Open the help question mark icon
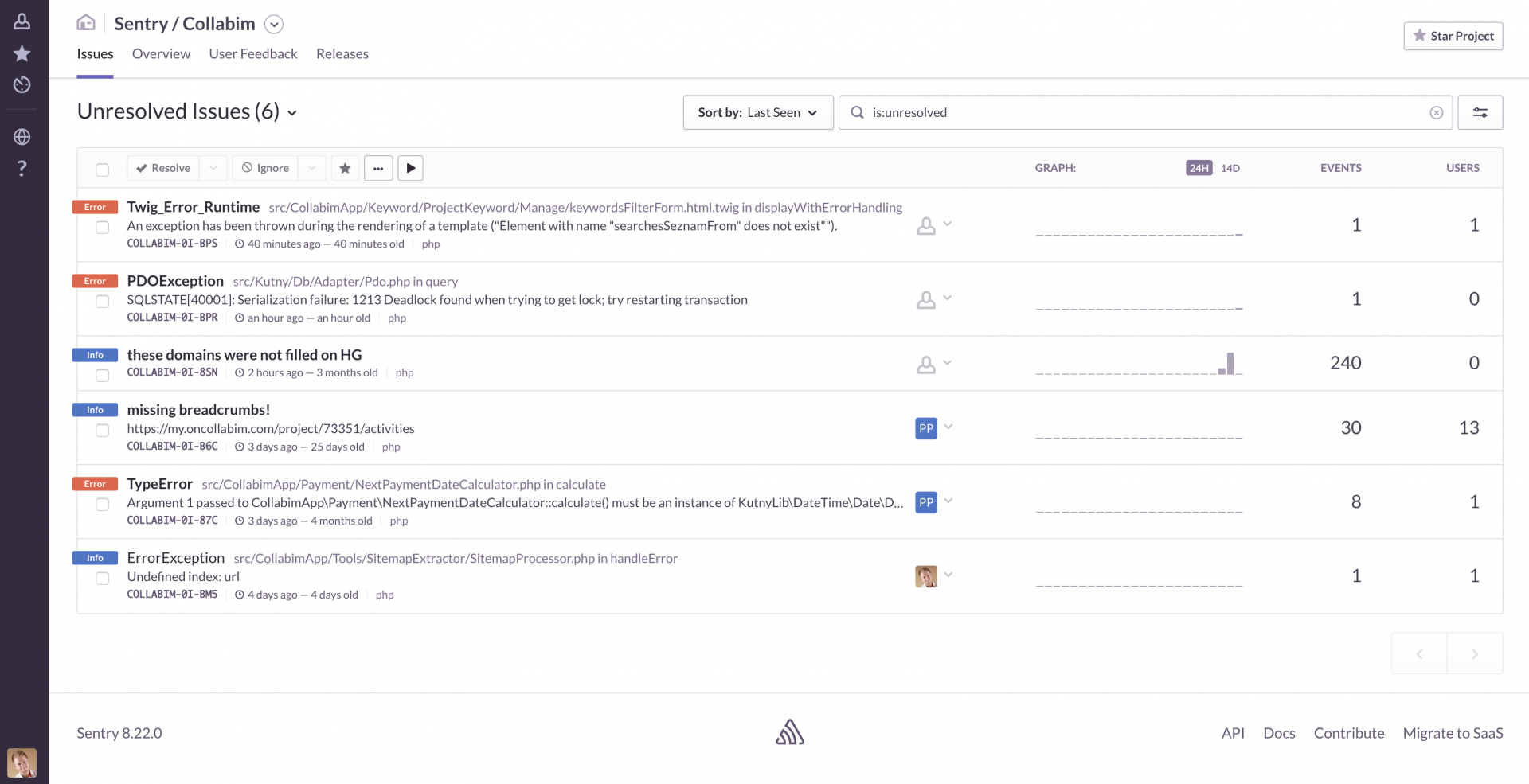 tap(22, 168)
